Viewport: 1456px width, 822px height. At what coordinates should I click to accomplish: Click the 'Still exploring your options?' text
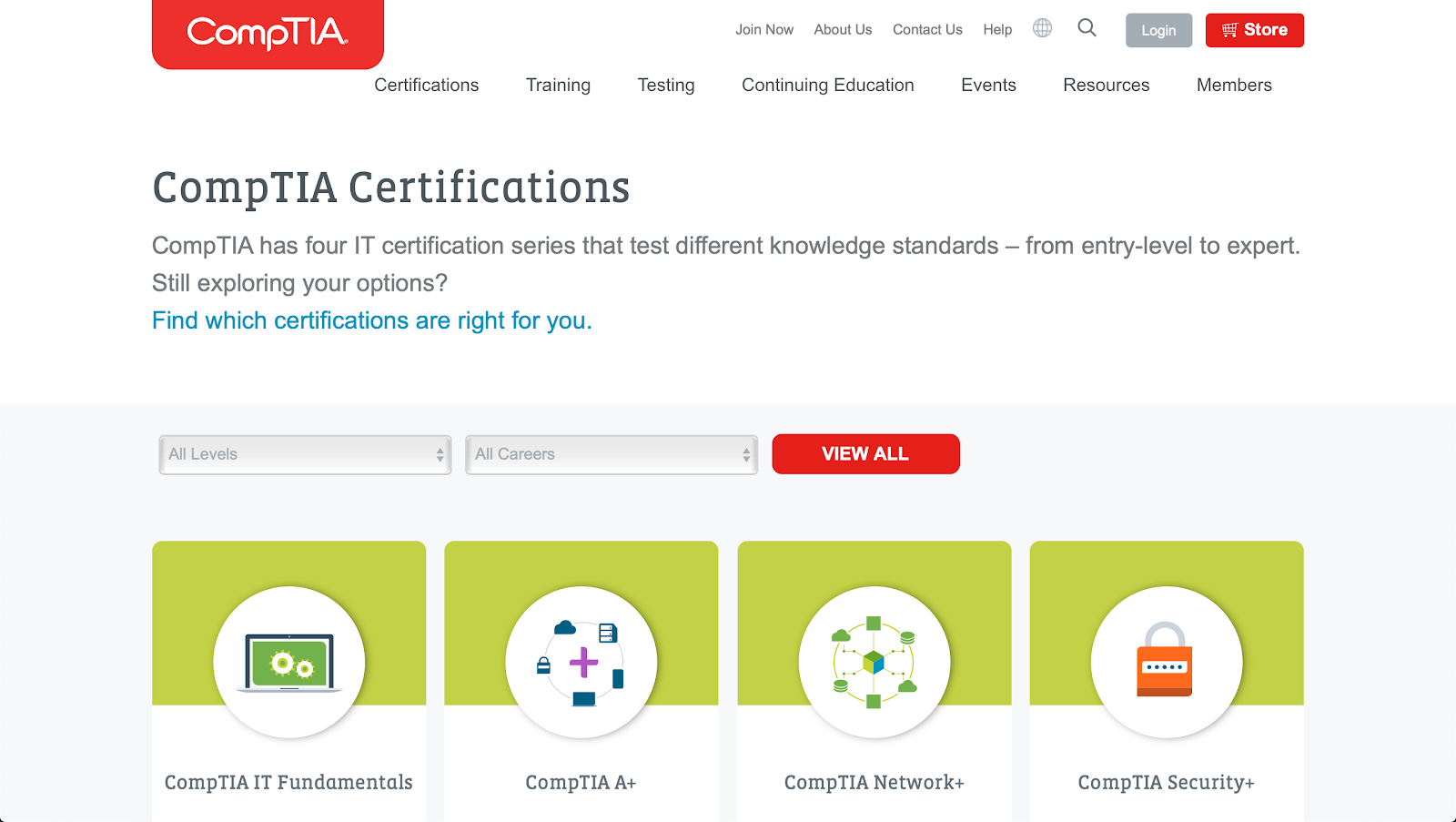point(299,283)
